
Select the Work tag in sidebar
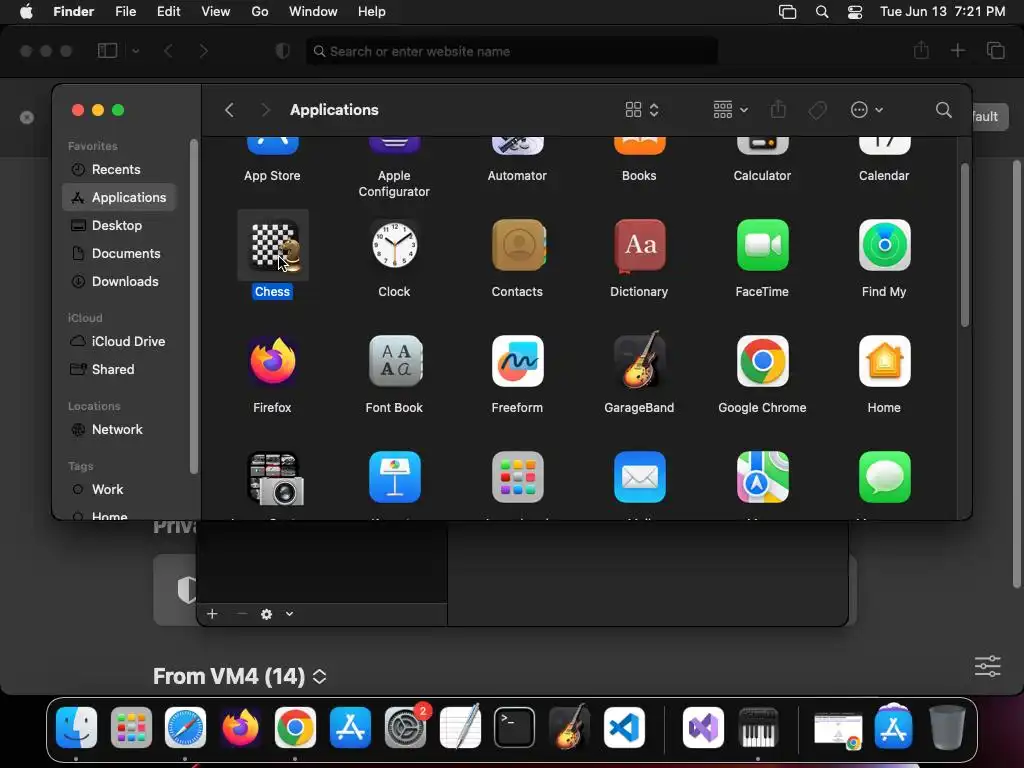click(118, 490)
